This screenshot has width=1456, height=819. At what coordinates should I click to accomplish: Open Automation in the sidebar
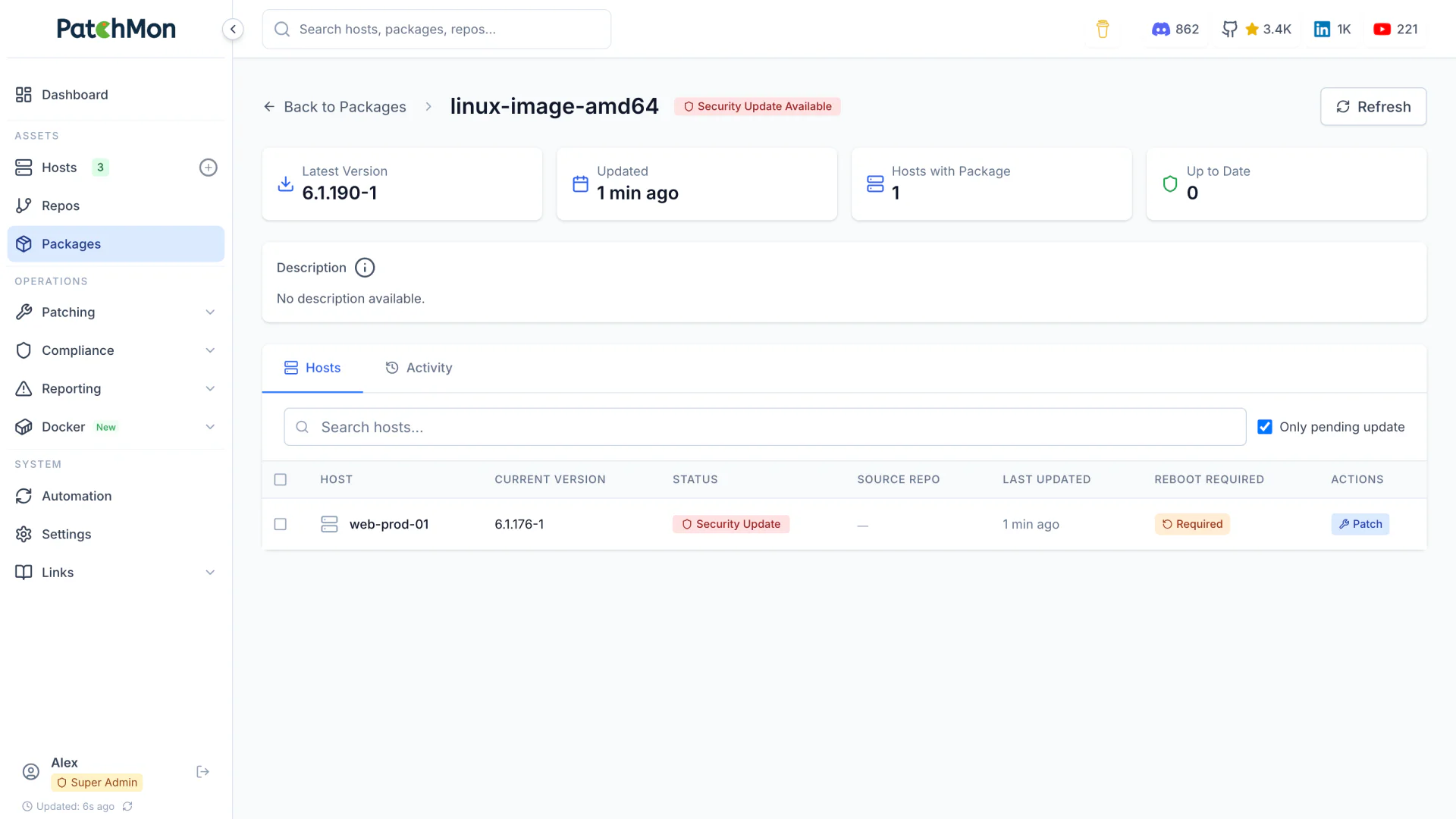[x=116, y=496]
